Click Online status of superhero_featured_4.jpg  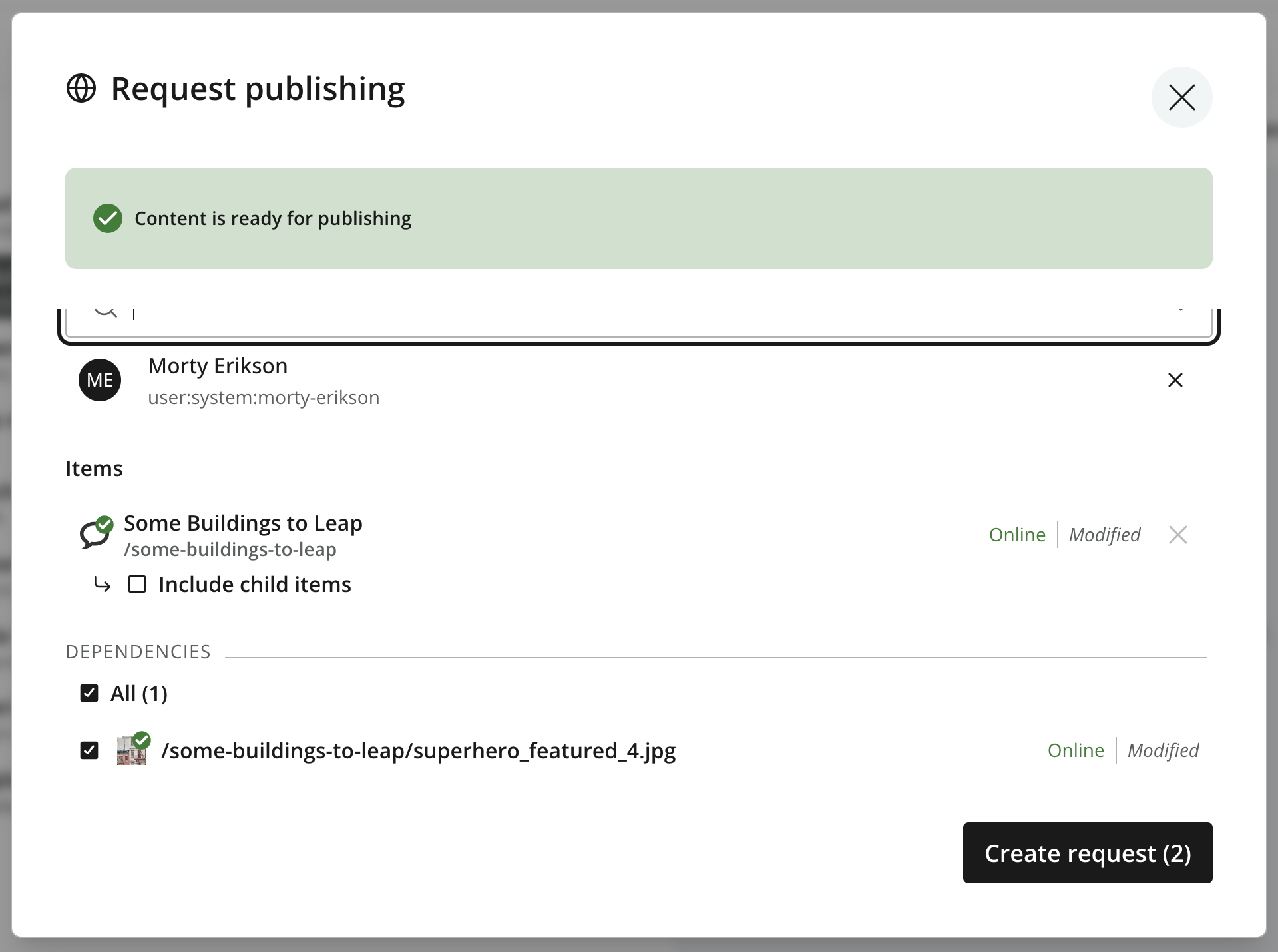[1076, 750]
